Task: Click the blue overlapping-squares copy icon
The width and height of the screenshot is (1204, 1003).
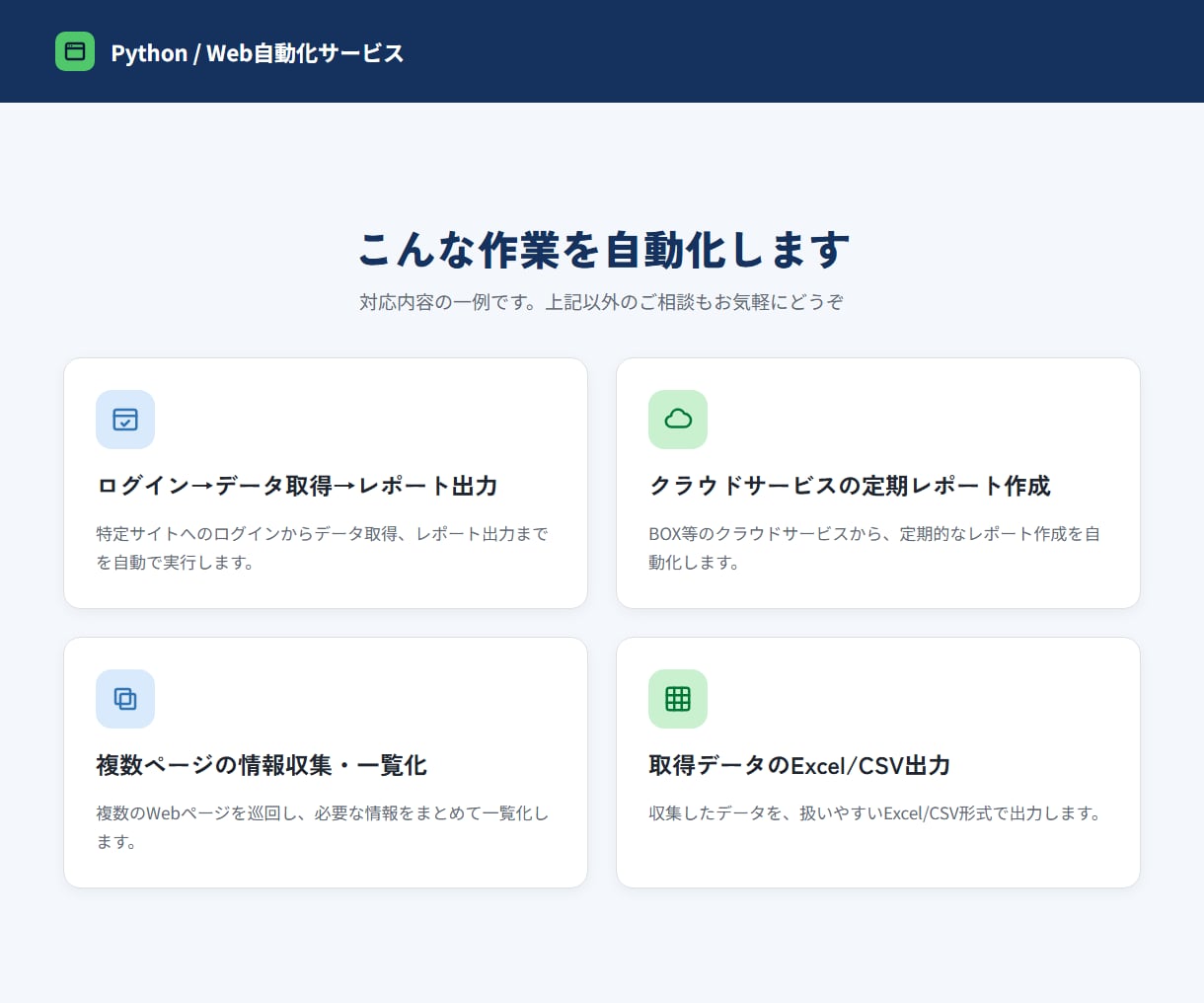Action: coord(125,699)
